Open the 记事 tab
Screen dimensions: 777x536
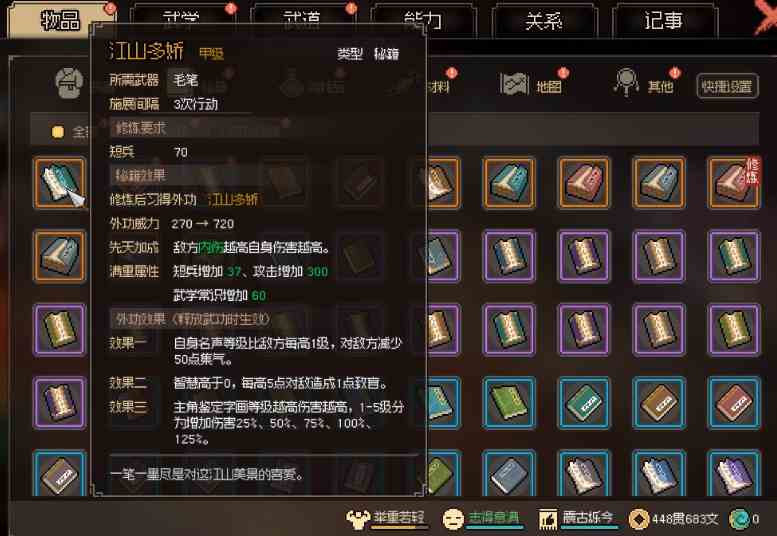pyautogui.click(x=664, y=21)
